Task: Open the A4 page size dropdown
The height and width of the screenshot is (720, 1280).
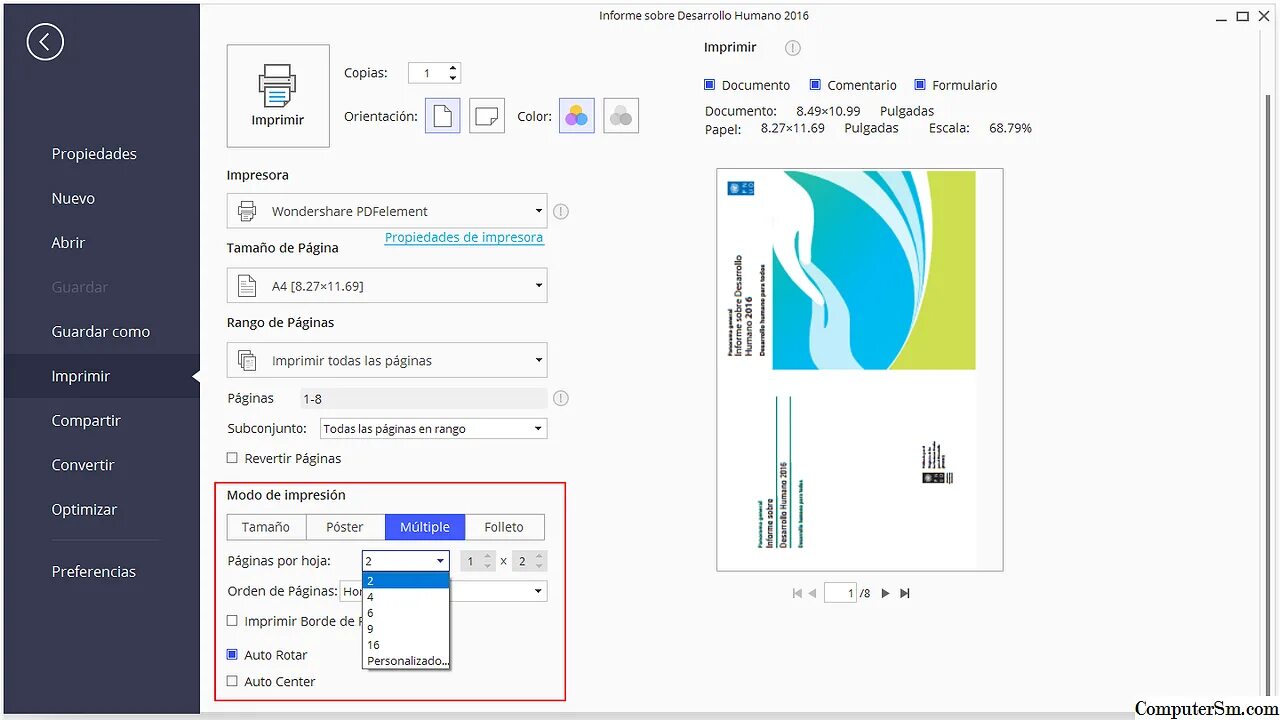Action: coord(387,286)
